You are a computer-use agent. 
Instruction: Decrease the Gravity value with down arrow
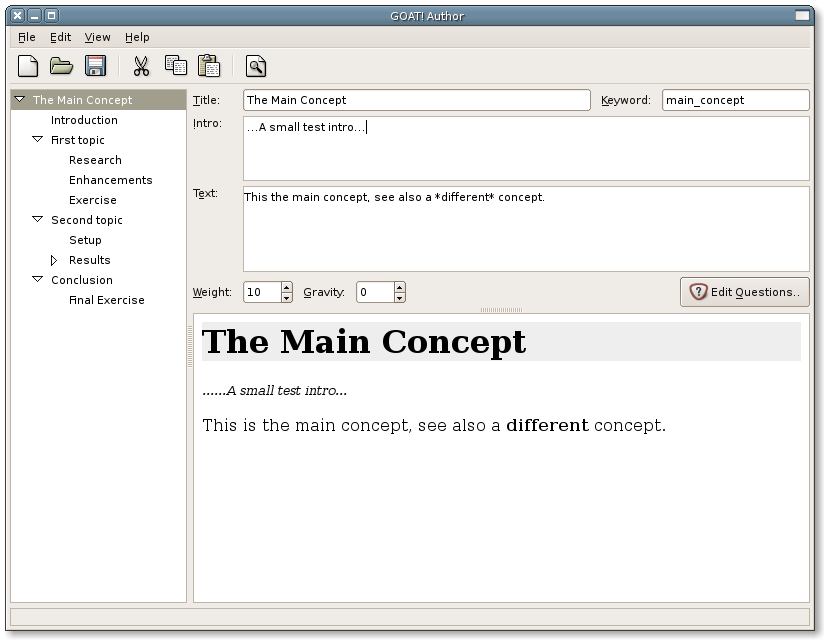[x=400, y=297]
